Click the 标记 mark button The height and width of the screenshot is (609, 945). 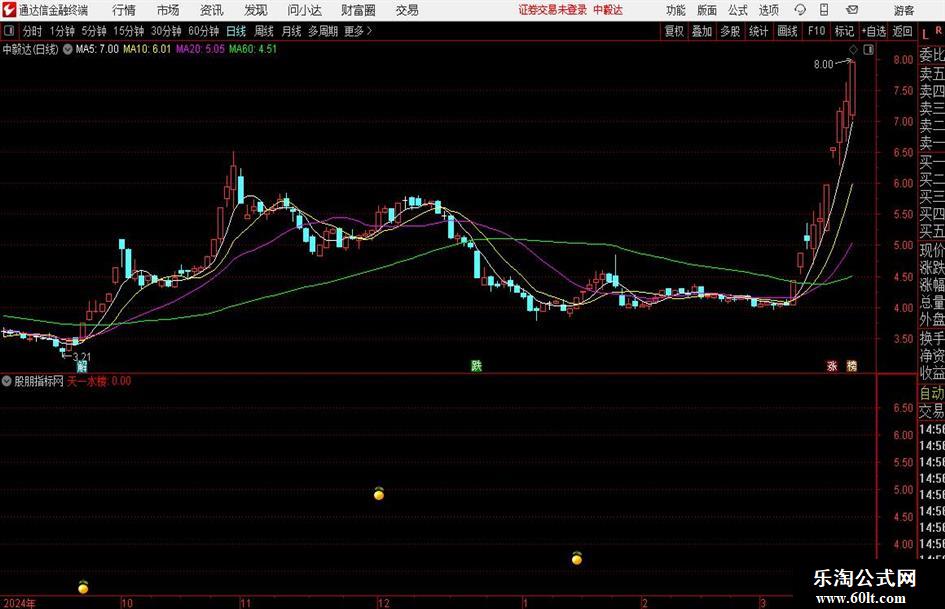(x=844, y=31)
